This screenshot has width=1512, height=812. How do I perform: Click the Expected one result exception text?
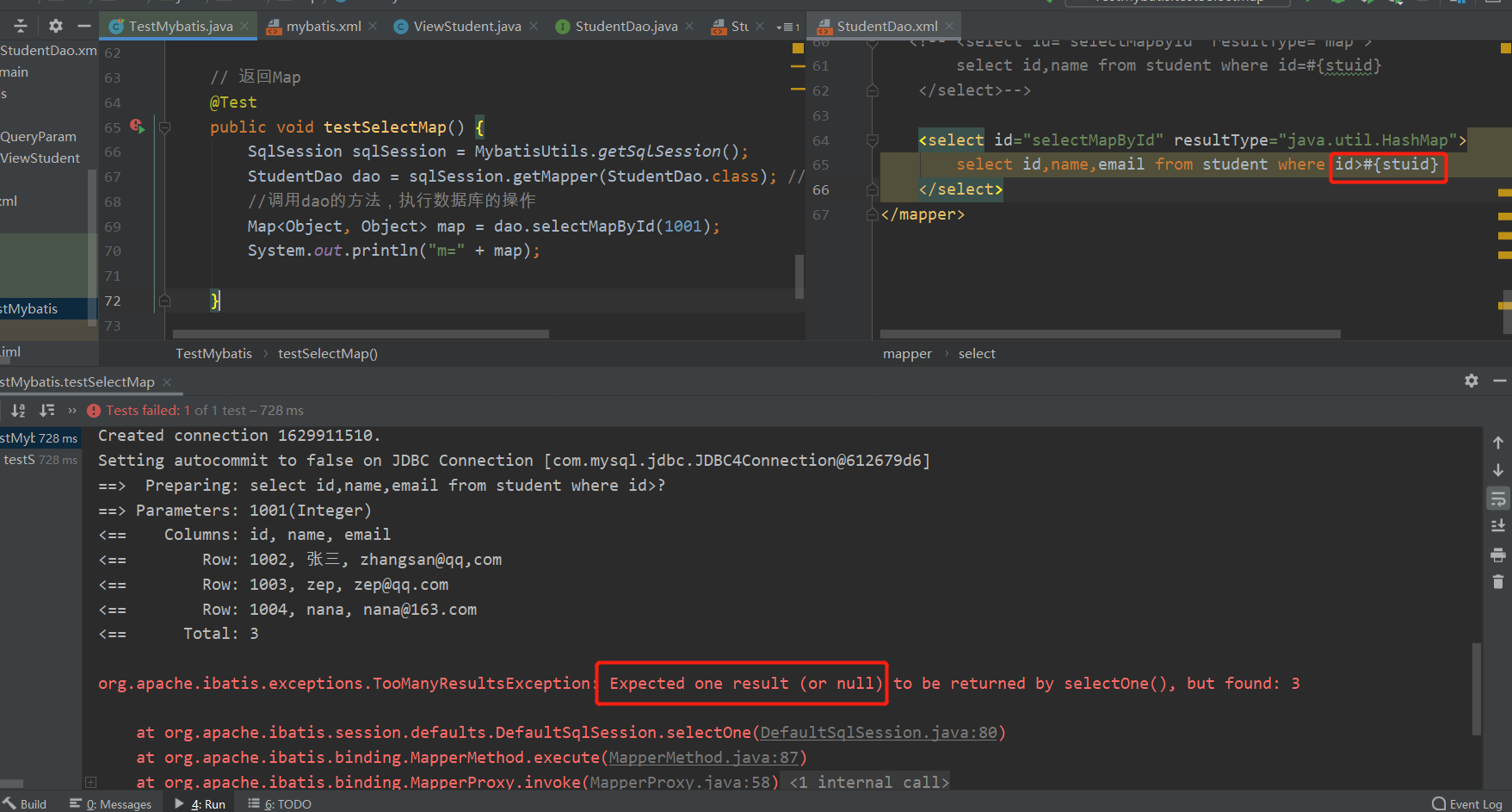[746, 683]
